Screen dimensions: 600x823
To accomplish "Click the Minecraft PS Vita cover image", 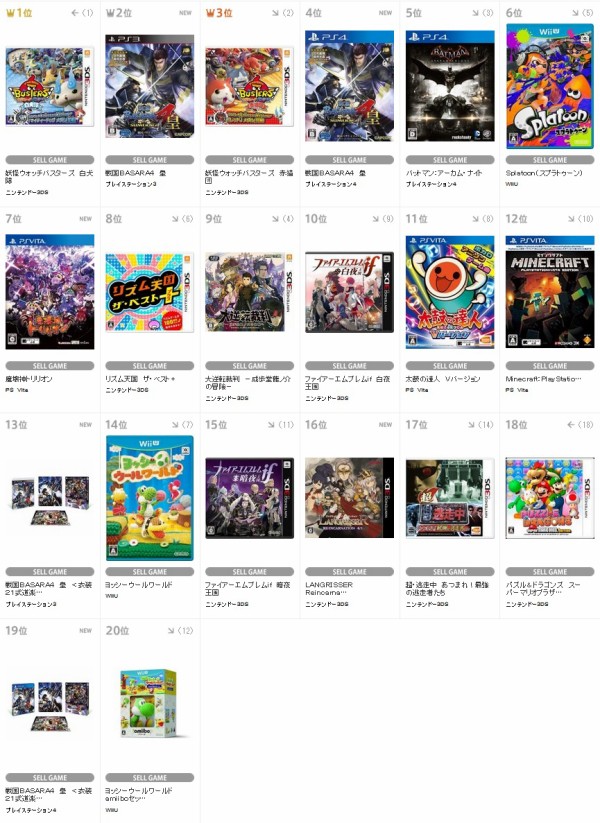I will [550, 292].
